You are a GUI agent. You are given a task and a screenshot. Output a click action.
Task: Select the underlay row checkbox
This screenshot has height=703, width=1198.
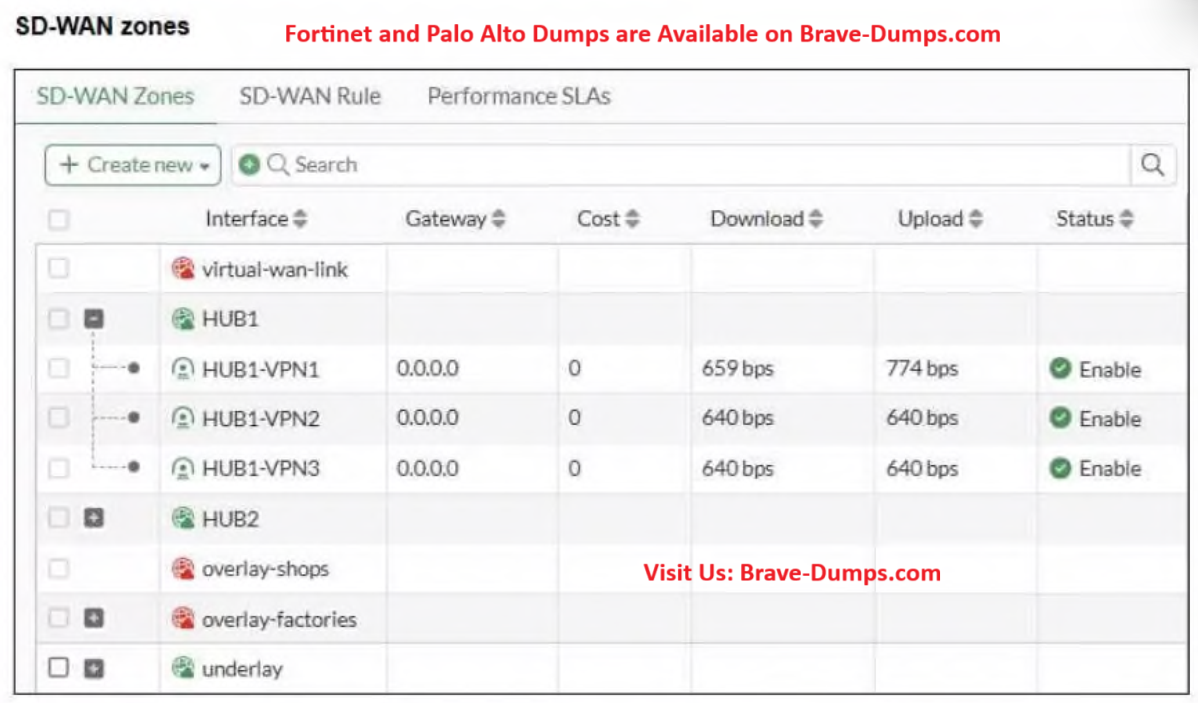click(x=59, y=669)
